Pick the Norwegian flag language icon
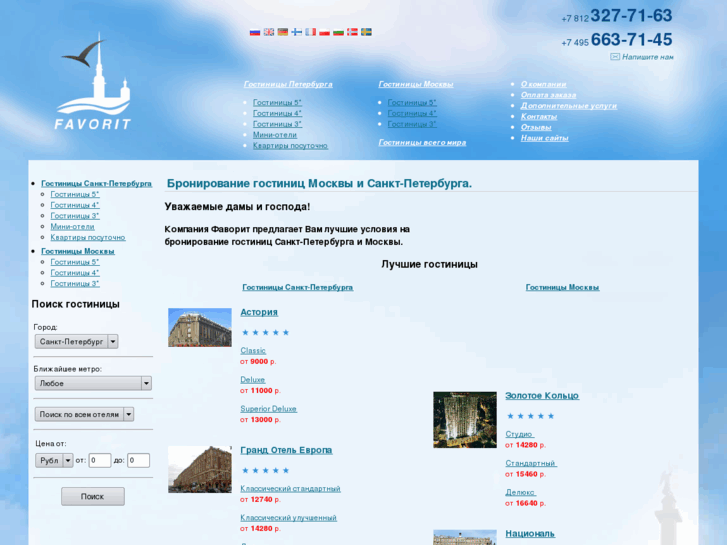Viewport: 727px width, 545px height. coord(352,32)
